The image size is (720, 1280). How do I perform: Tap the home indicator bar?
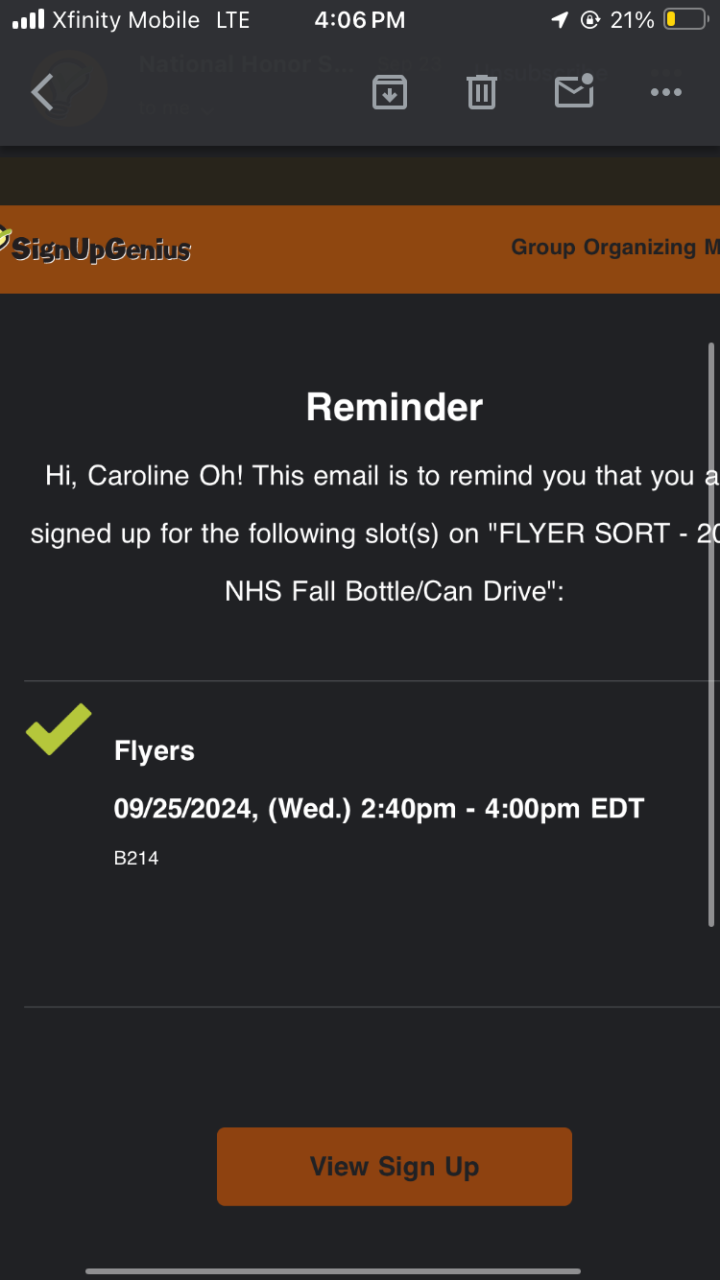pyautogui.click(x=332, y=1271)
